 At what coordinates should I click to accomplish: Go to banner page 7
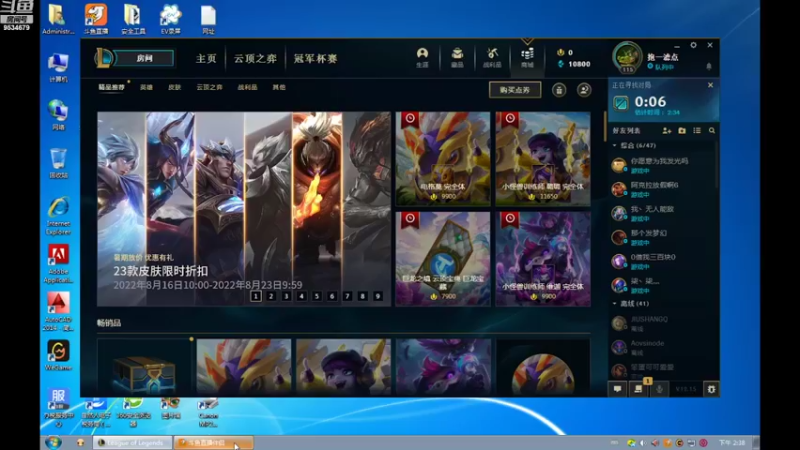tap(347, 296)
